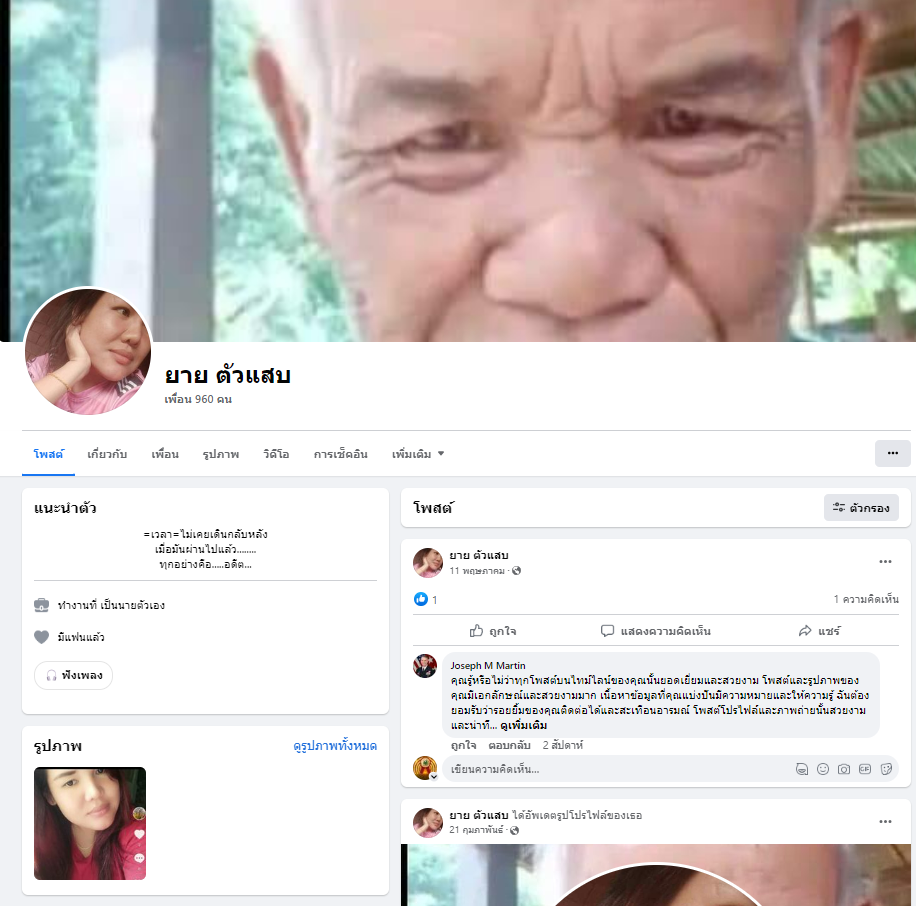Click the sticker icon in comment box
916x906 pixels.
point(886,769)
